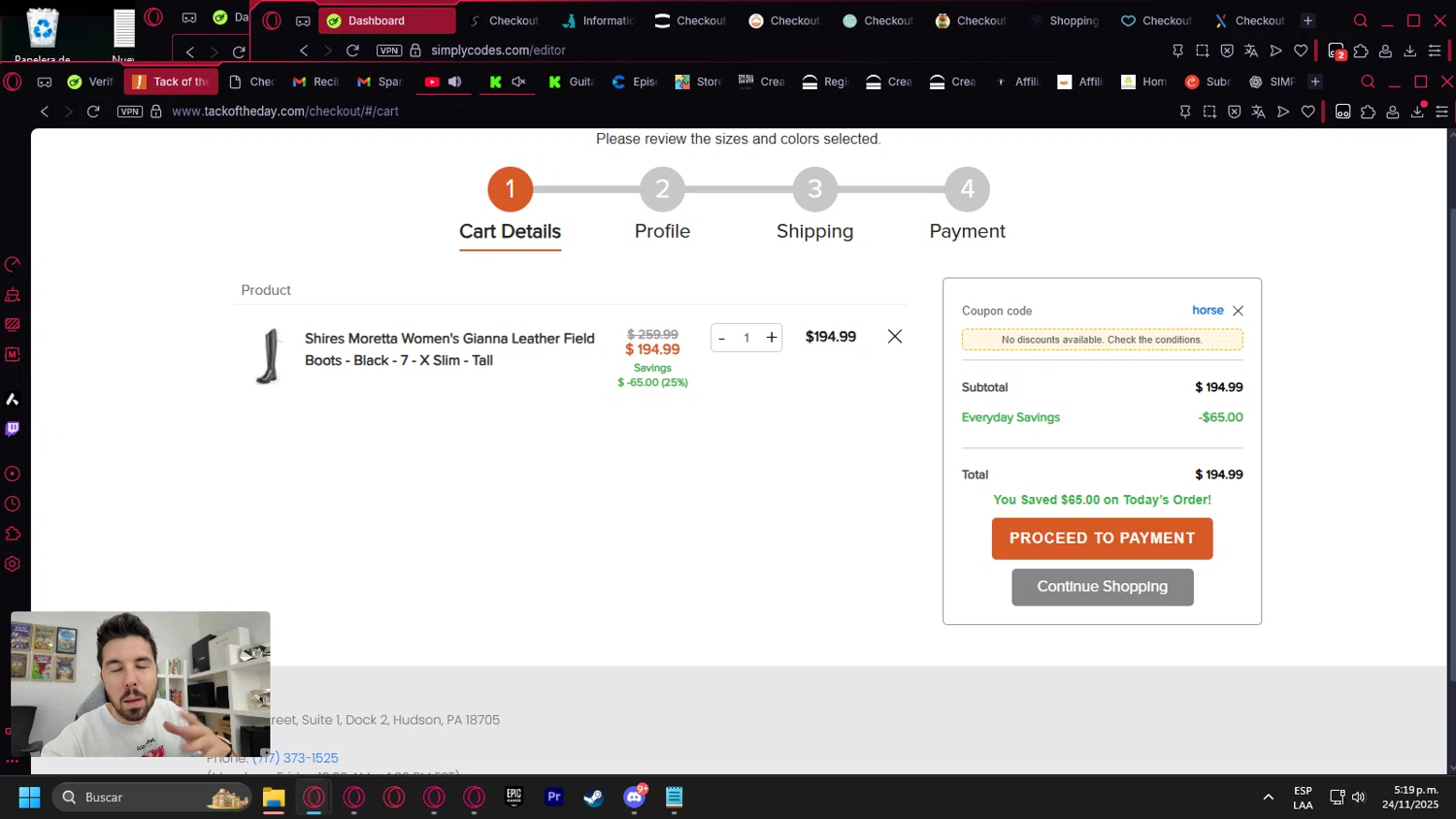Reload the tackoftheday.com page
1456x819 pixels.
(x=93, y=112)
